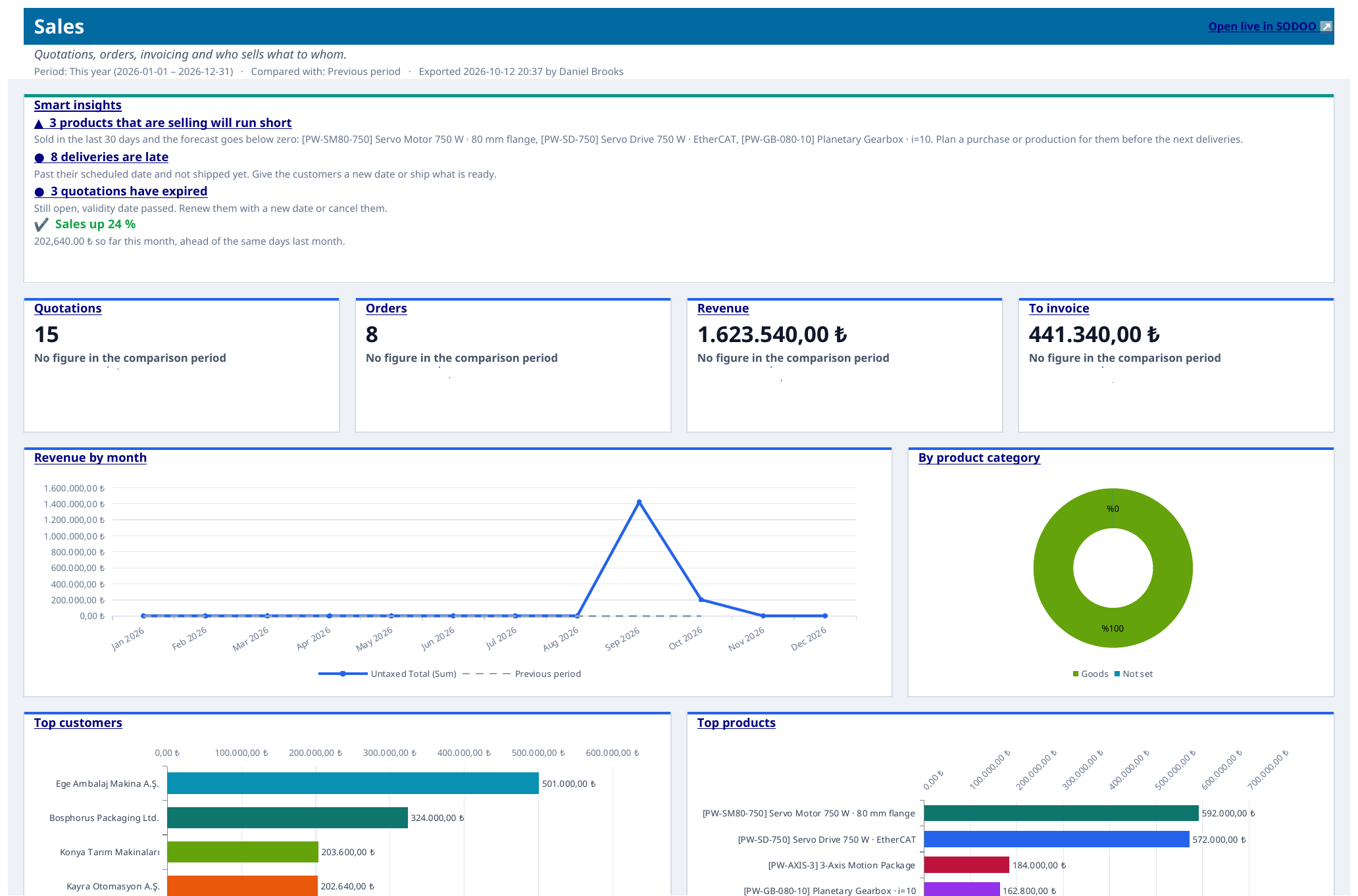Click the bullet dot beside 3 quotations have expired
Image resolution: width=1358 pixels, height=896 pixels.
coord(39,192)
